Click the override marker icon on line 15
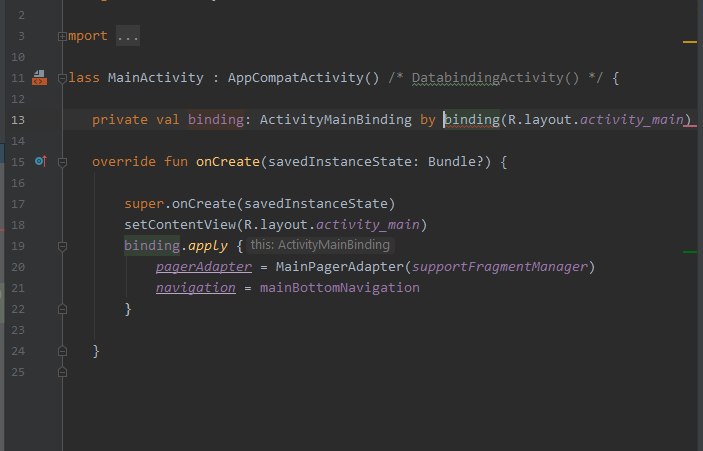The image size is (703, 451). point(41,161)
